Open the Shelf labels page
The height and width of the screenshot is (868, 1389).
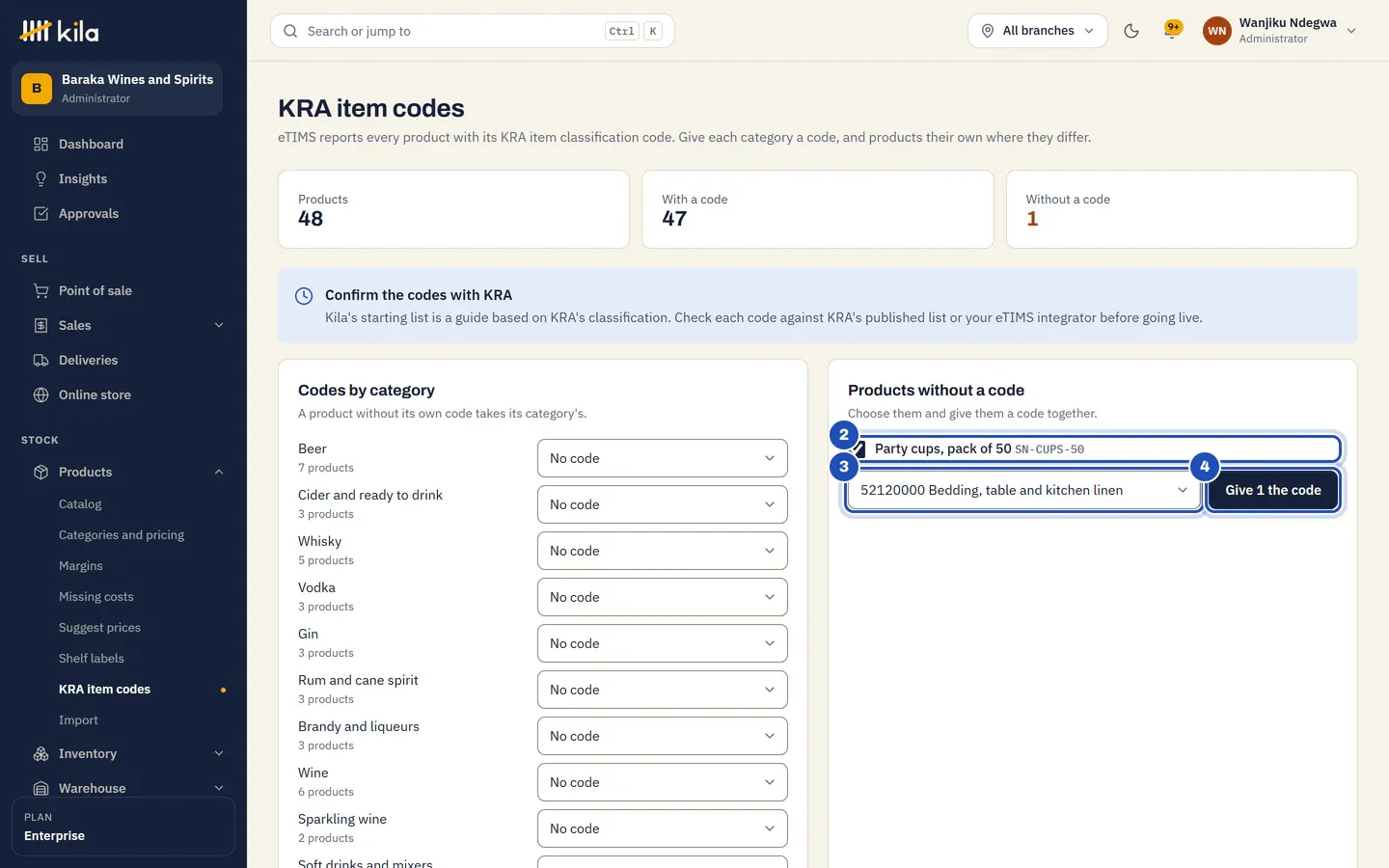pyautogui.click(x=92, y=659)
